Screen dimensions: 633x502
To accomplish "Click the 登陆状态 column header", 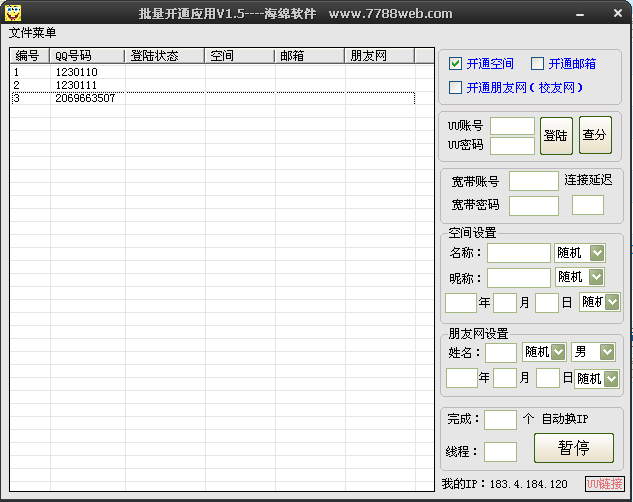I will click(x=164, y=56).
